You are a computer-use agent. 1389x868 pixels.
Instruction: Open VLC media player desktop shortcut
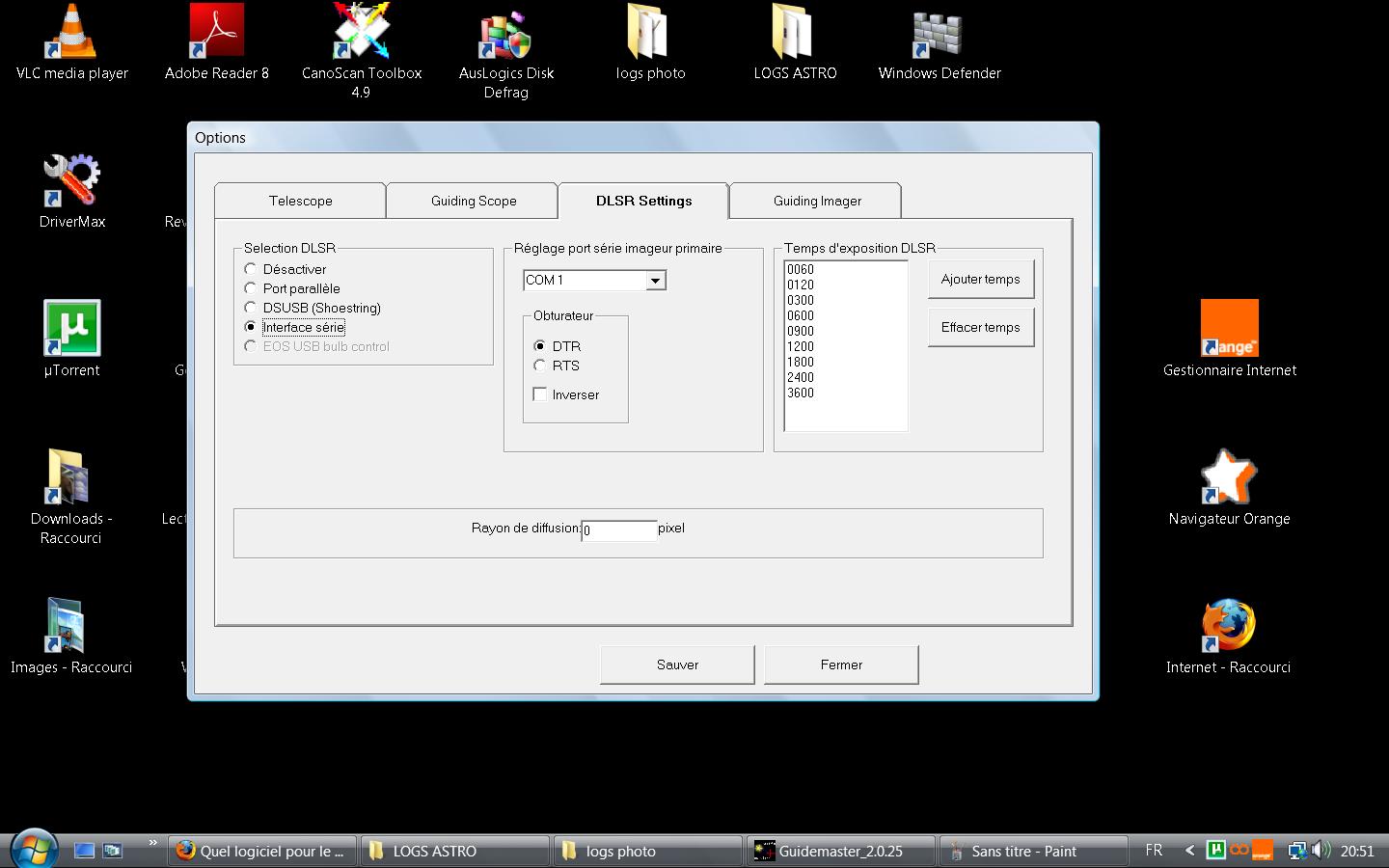[x=72, y=41]
